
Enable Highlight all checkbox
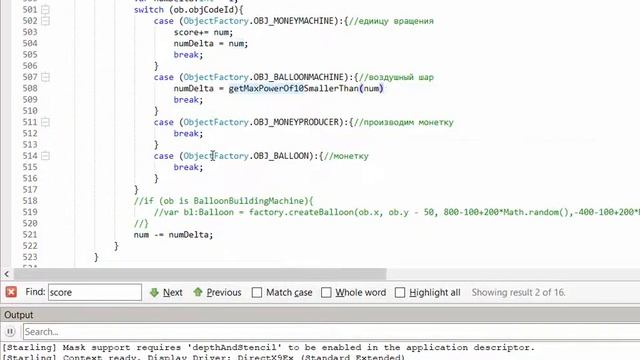[400, 293]
